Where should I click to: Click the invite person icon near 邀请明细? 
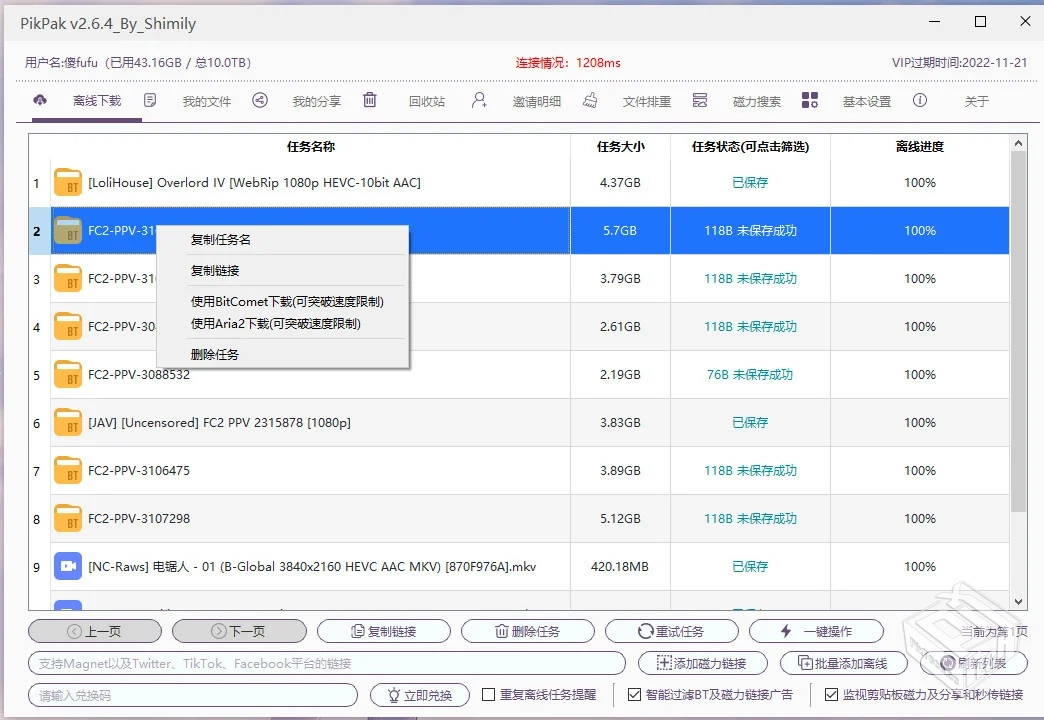point(479,100)
